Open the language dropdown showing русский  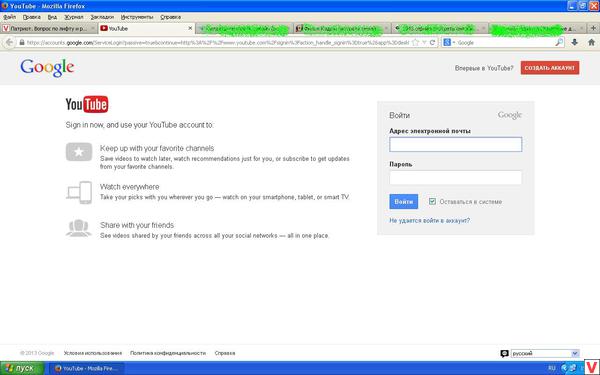click(x=545, y=354)
